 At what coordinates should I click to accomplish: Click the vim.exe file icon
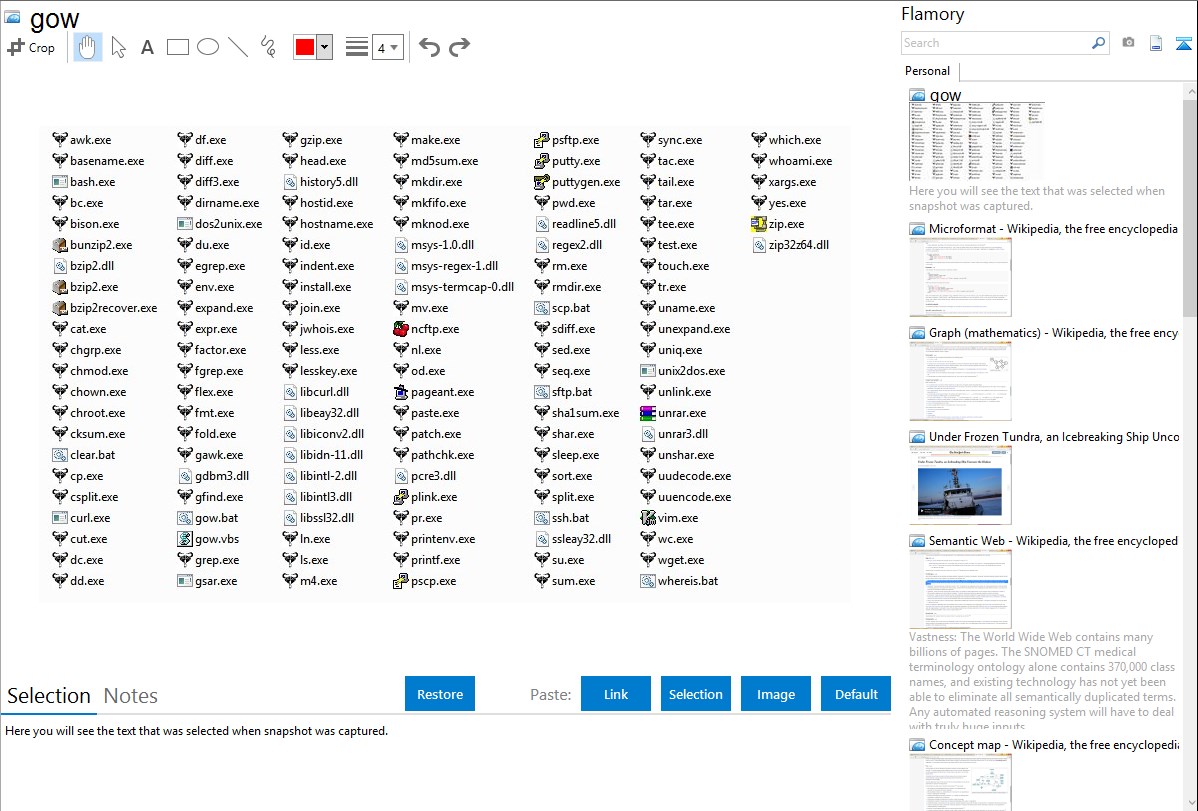pyautogui.click(x=648, y=517)
